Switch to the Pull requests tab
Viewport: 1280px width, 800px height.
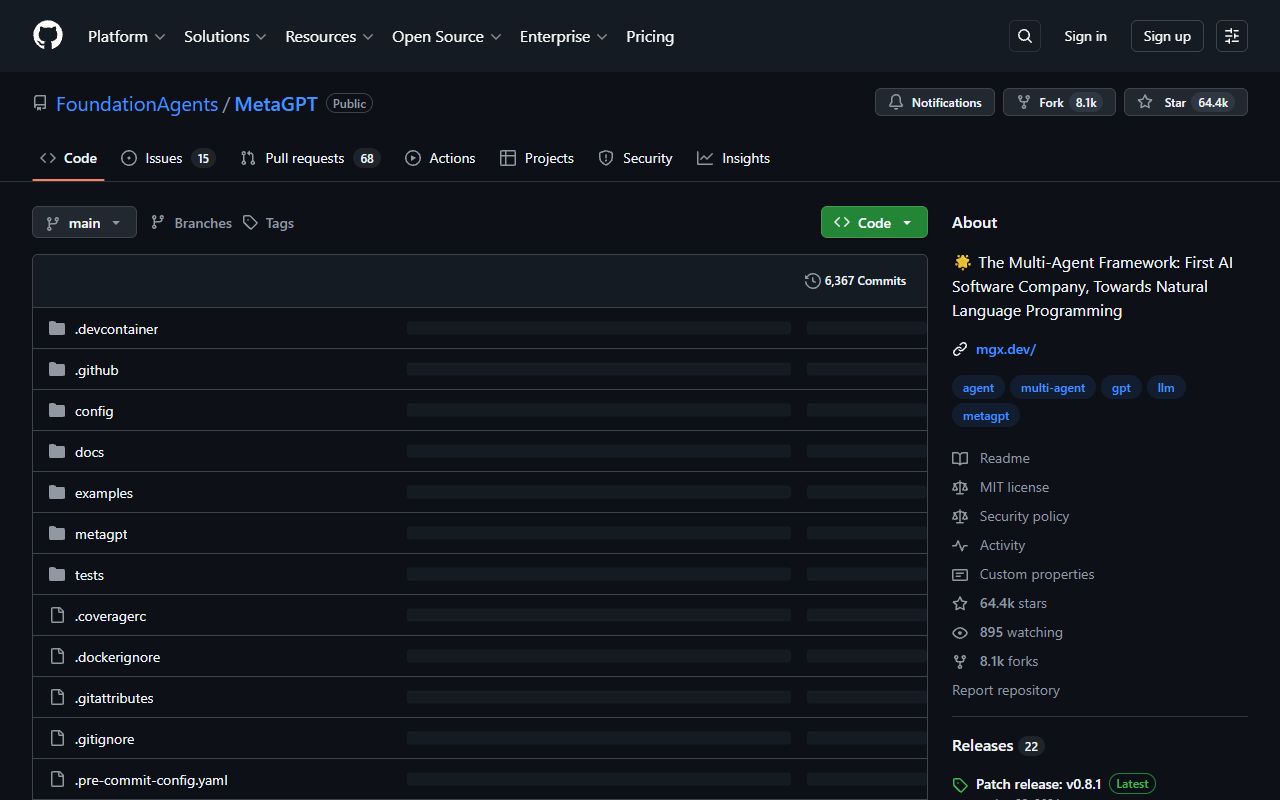pos(304,158)
